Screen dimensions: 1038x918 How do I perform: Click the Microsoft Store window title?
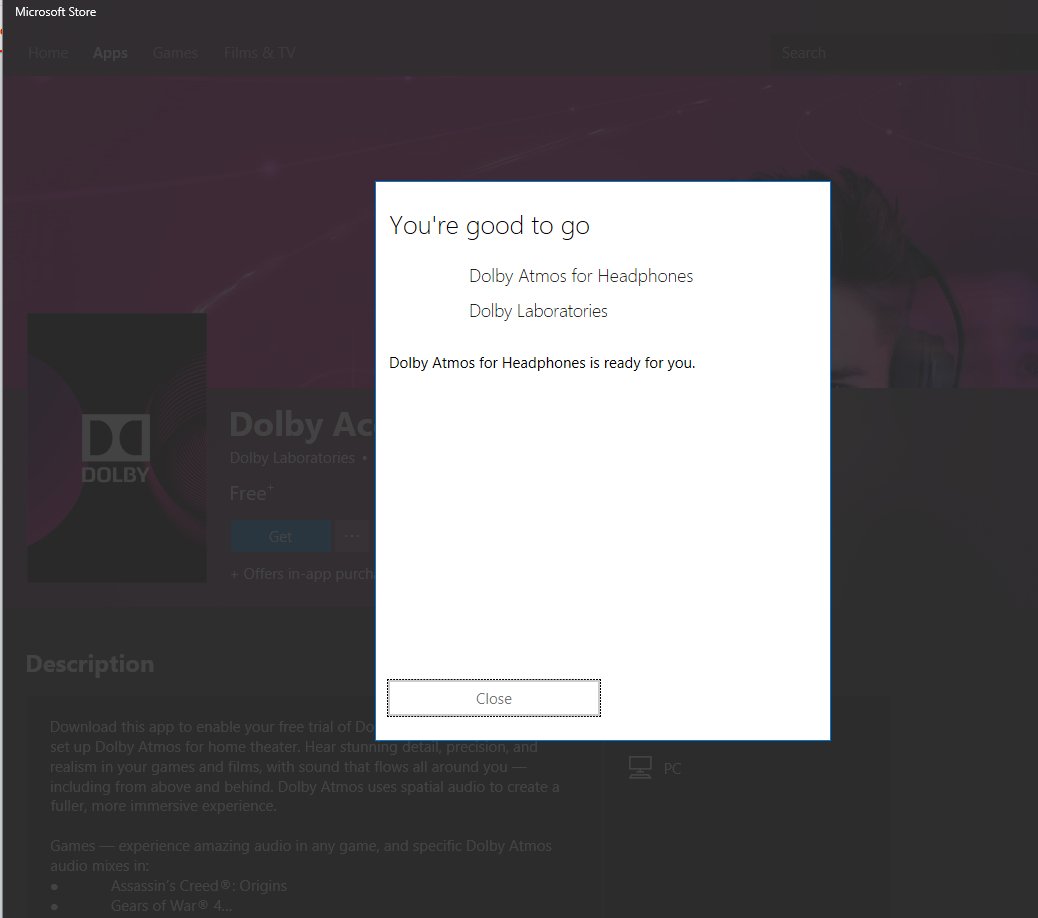click(x=56, y=12)
